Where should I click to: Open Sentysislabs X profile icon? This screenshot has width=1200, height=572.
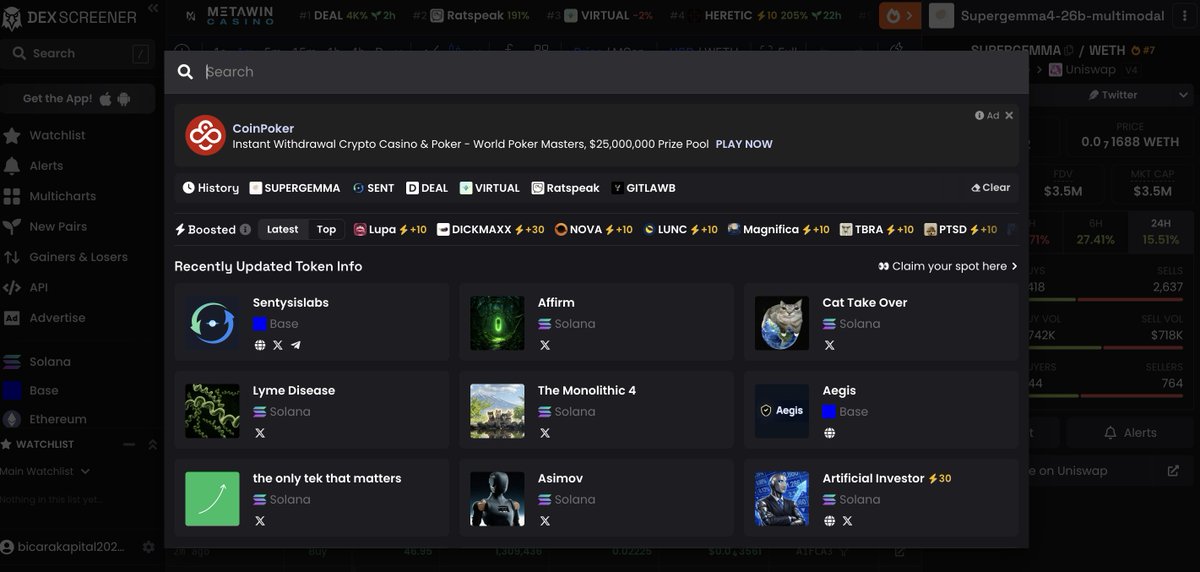[278, 345]
